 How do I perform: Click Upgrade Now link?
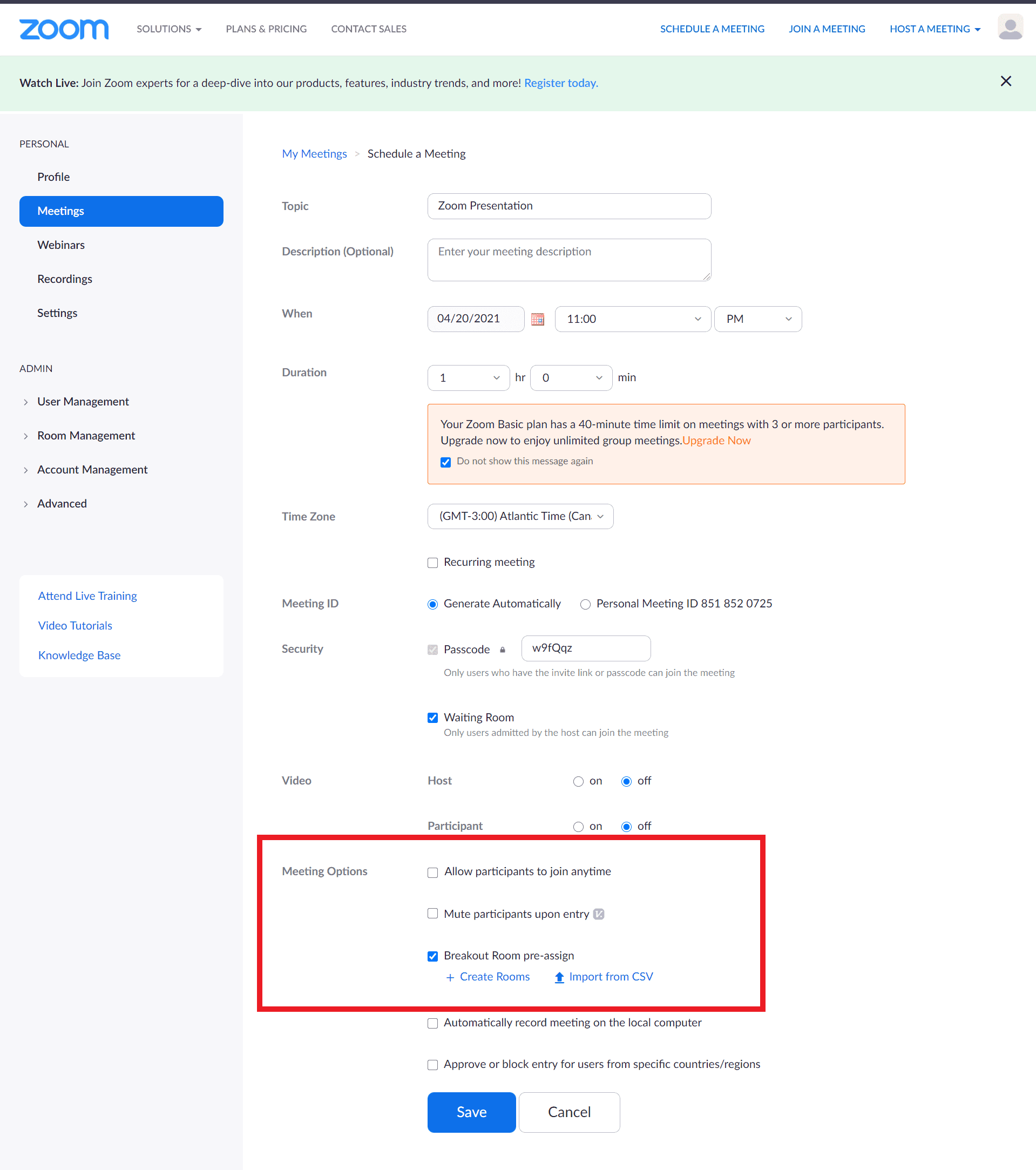click(716, 441)
